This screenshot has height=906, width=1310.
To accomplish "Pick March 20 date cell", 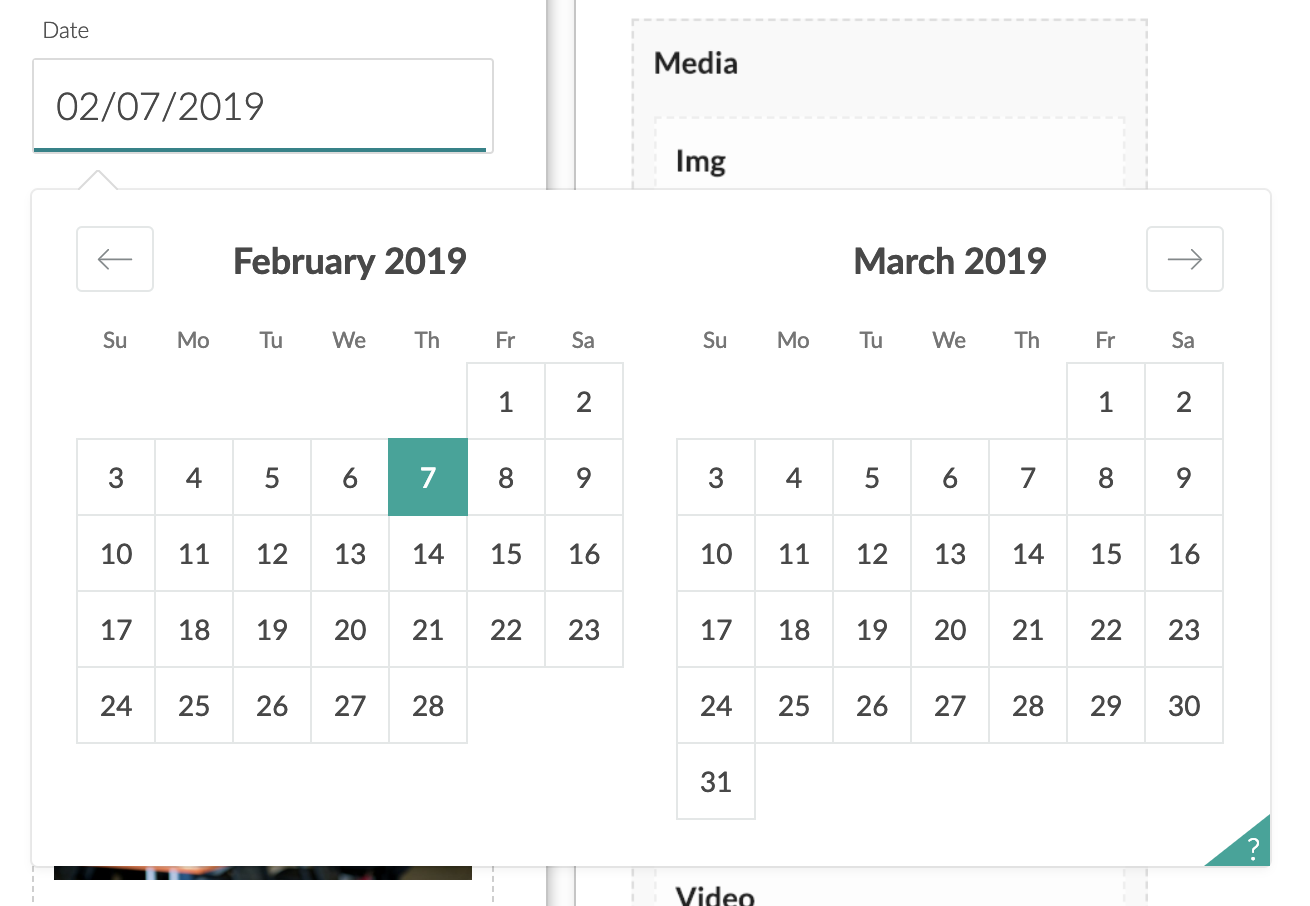I will click(x=950, y=629).
